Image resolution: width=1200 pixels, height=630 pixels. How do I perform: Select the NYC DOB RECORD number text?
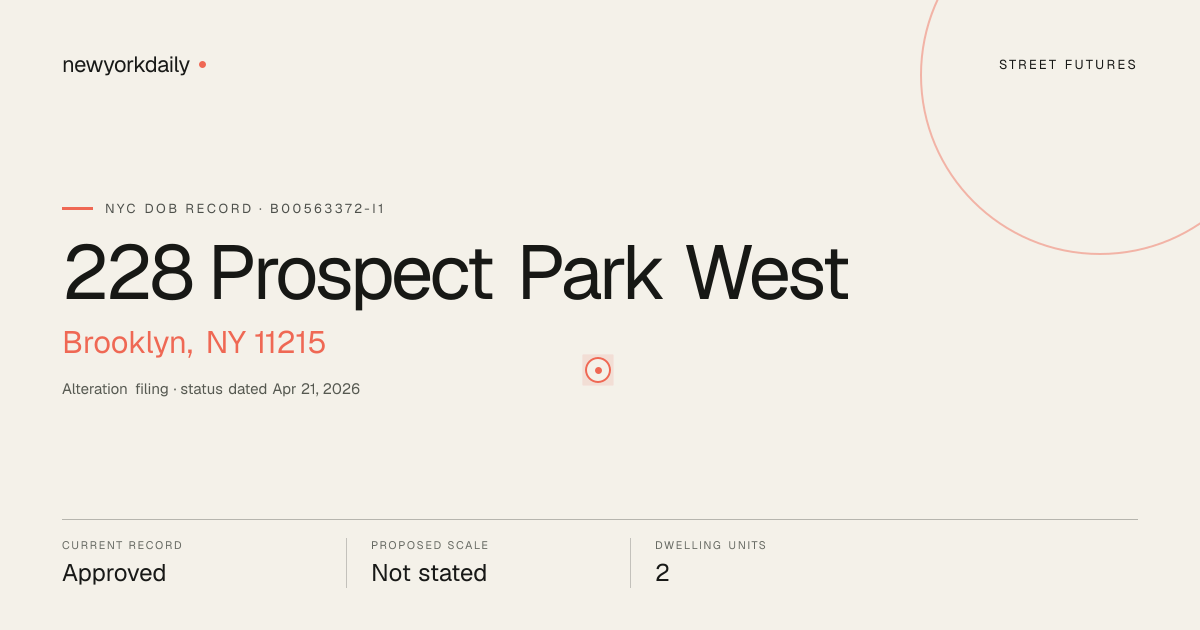pos(245,209)
